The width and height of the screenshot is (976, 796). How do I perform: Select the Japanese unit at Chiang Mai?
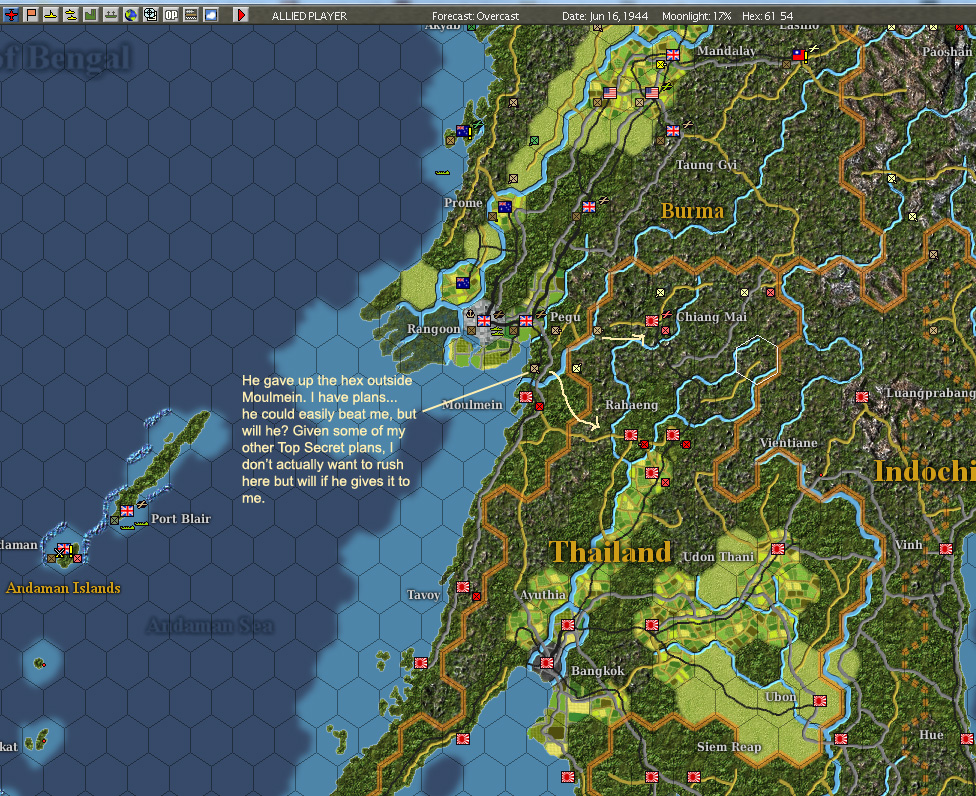[x=652, y=321]
